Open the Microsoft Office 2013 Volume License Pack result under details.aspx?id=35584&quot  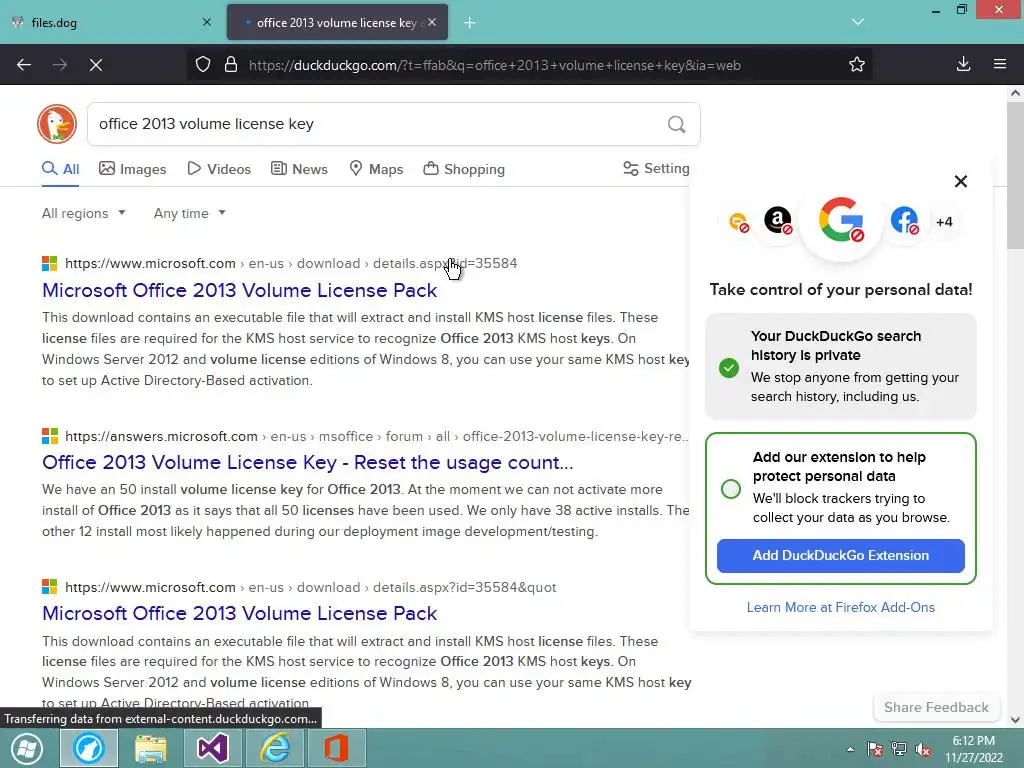tap(240, 613)
